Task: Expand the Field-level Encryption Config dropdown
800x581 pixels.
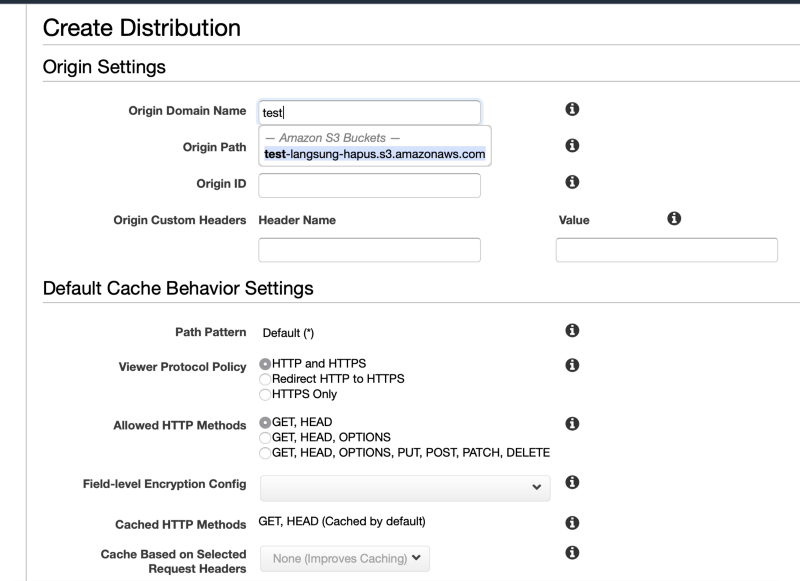Action: point(405,488)
